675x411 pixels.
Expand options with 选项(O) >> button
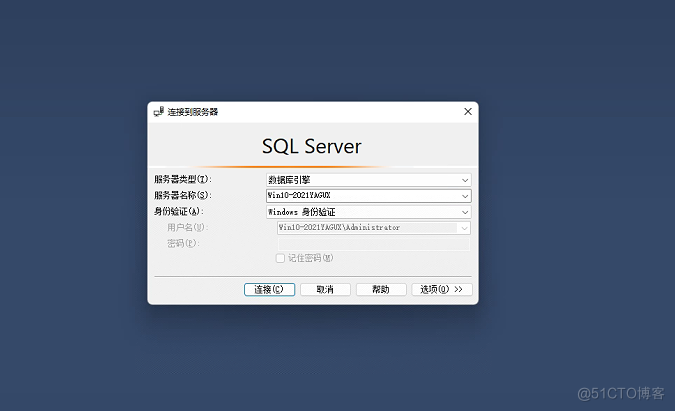442,289
